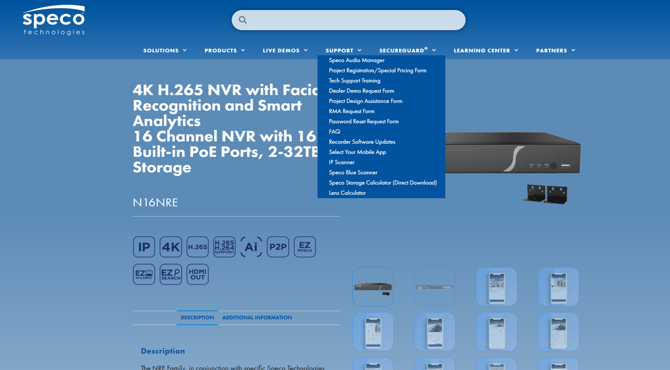Click the Speco Technologies logo
The image size is (670, 370).
pyautogui.click(x=54, y=20)
